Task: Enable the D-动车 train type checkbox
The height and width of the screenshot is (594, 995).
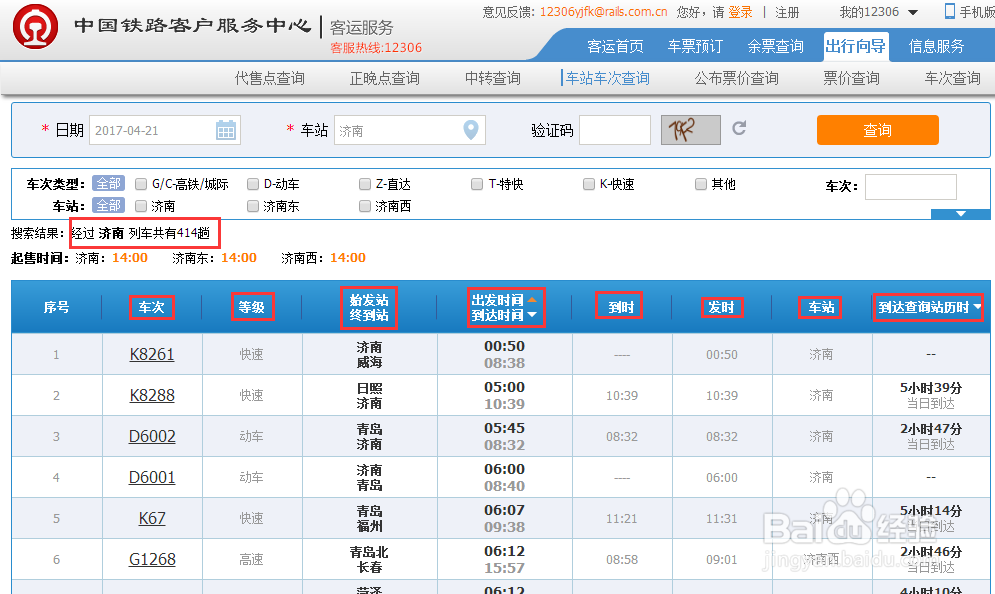Action: [x=253, y=184]
